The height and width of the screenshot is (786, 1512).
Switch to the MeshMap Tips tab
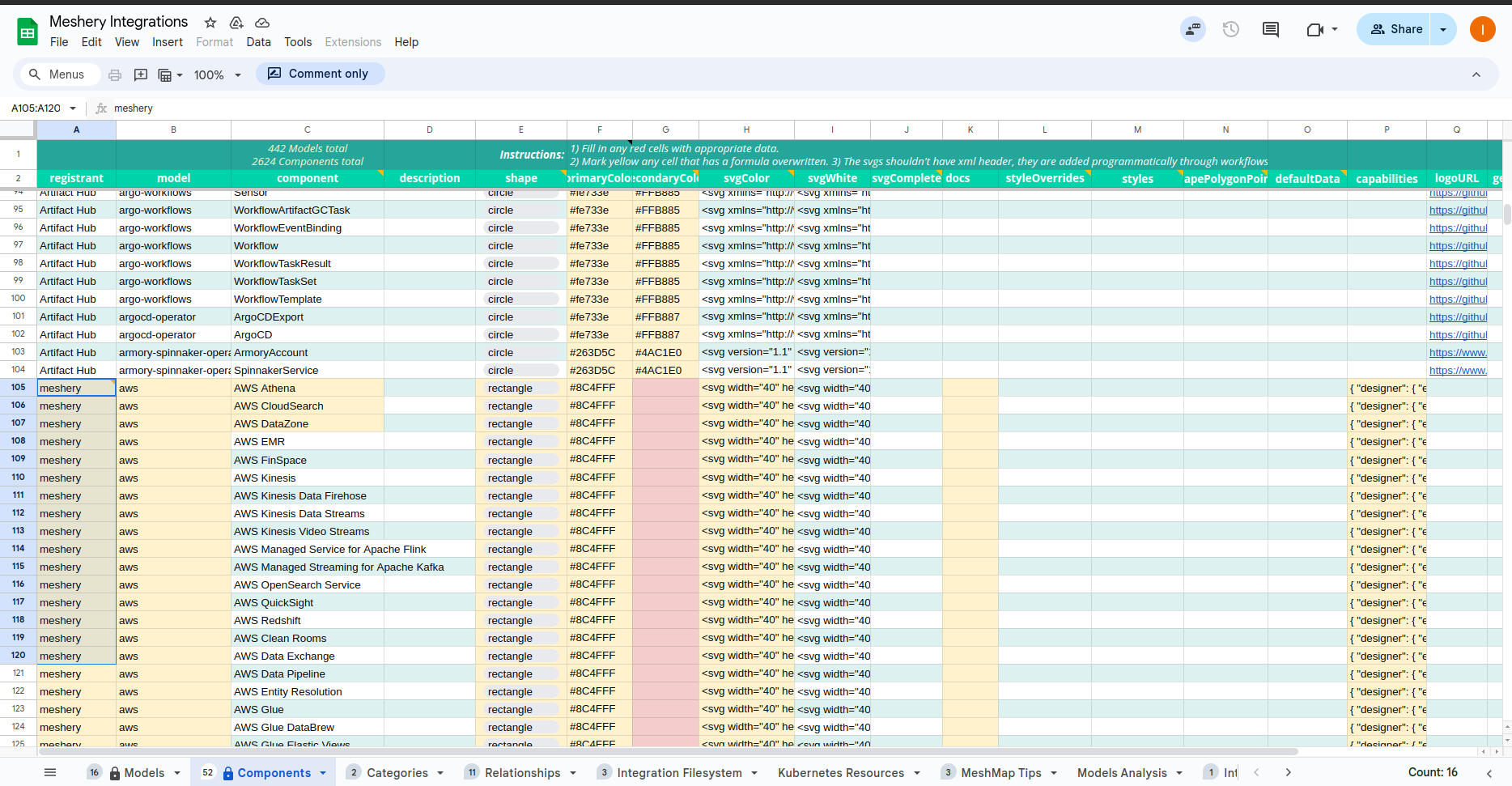[1001, 773]
